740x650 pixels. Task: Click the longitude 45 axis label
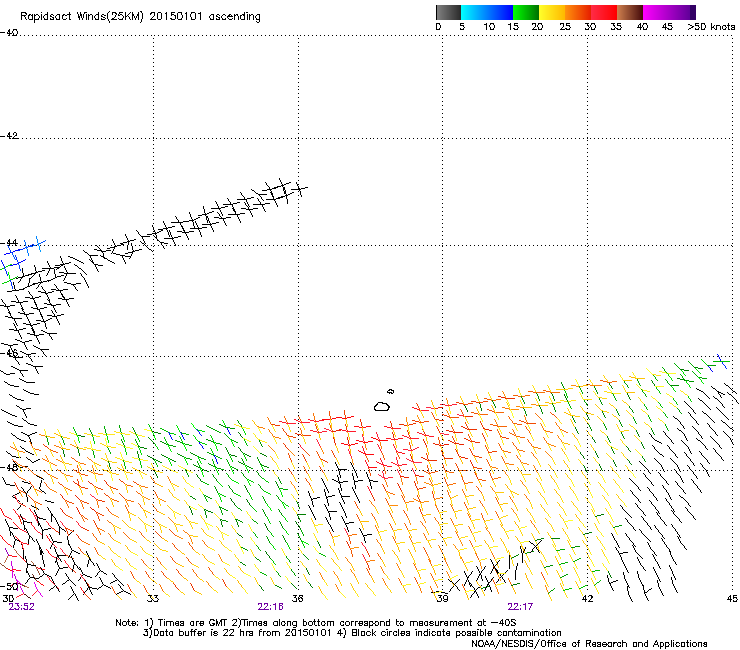point(732,599)
